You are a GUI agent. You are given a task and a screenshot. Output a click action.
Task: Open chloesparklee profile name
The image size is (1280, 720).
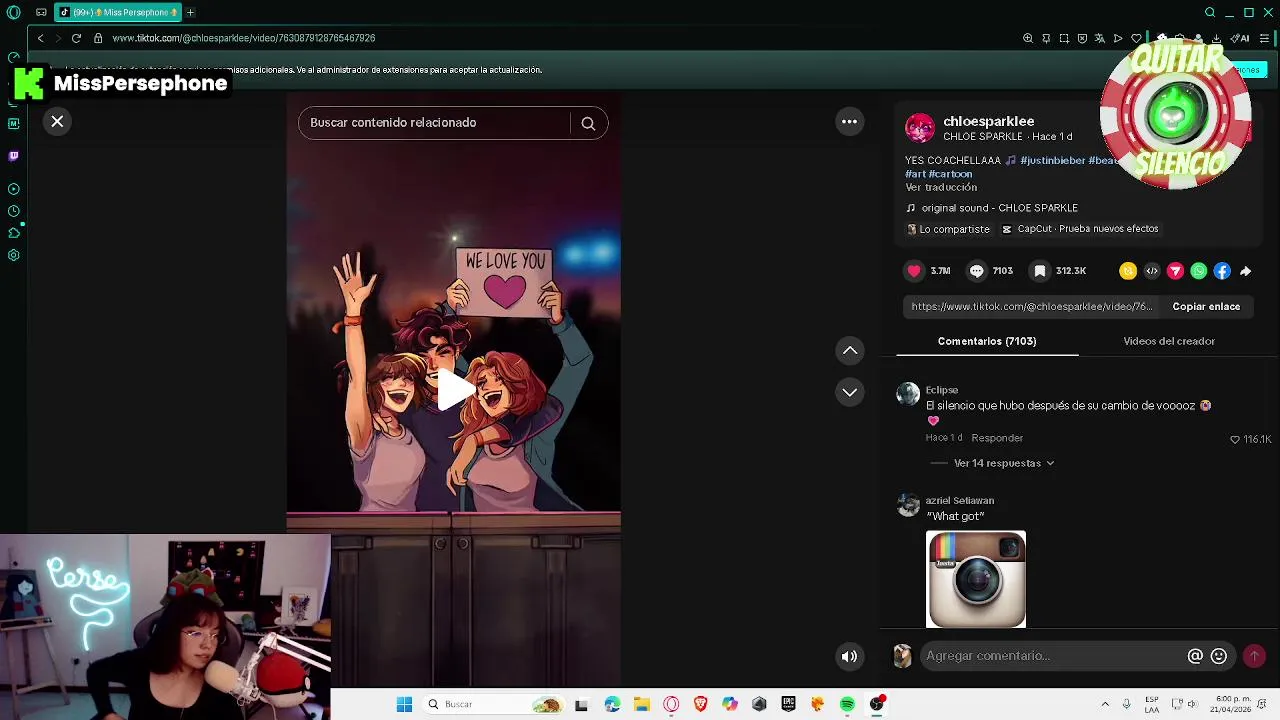[988, 121]
